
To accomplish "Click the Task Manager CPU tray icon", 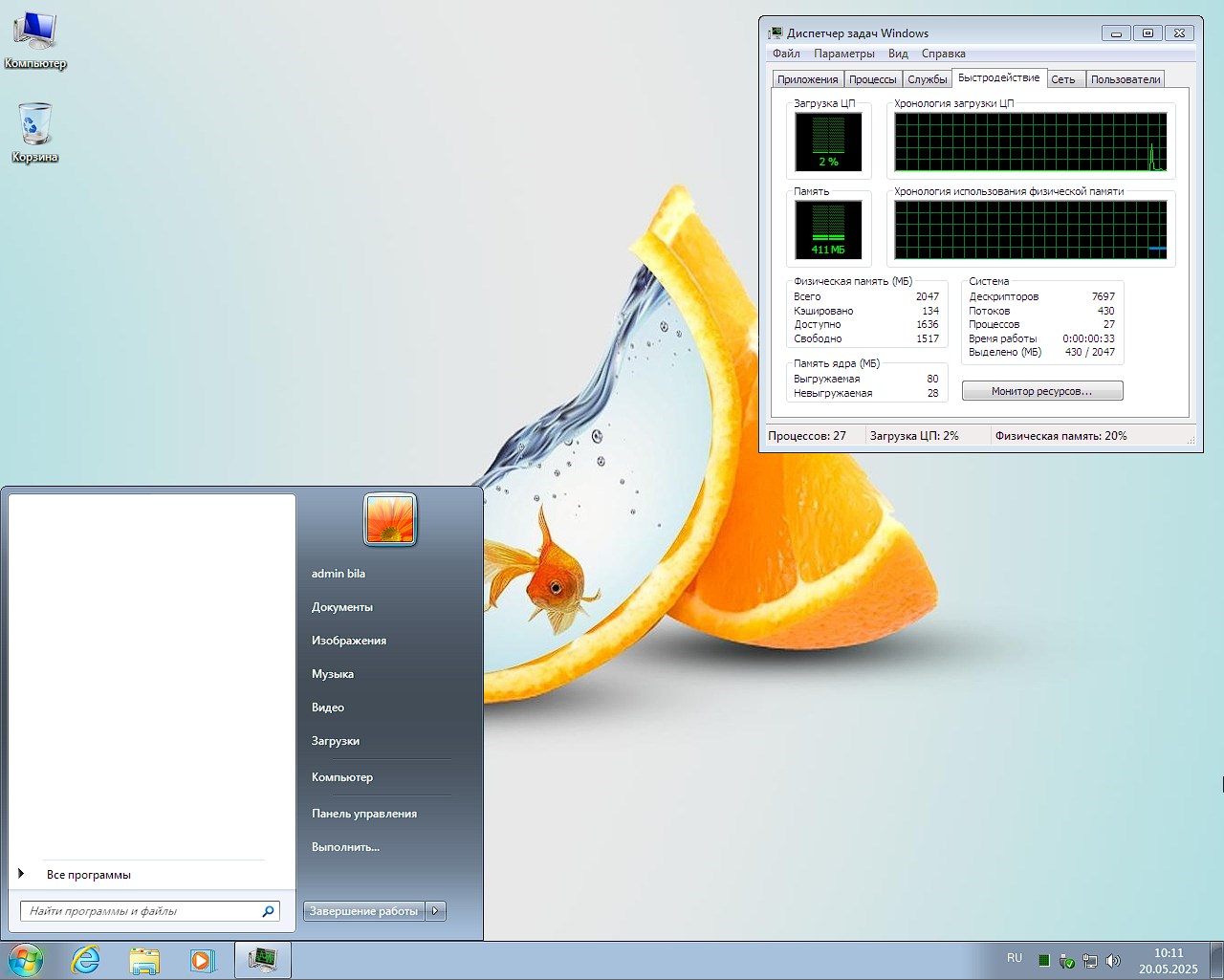I will tap(1044, 960).
